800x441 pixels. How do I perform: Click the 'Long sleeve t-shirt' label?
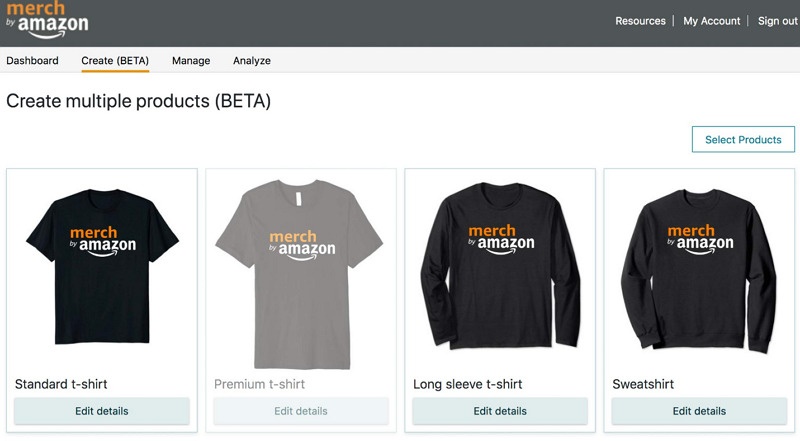click(x=468, y=384)
